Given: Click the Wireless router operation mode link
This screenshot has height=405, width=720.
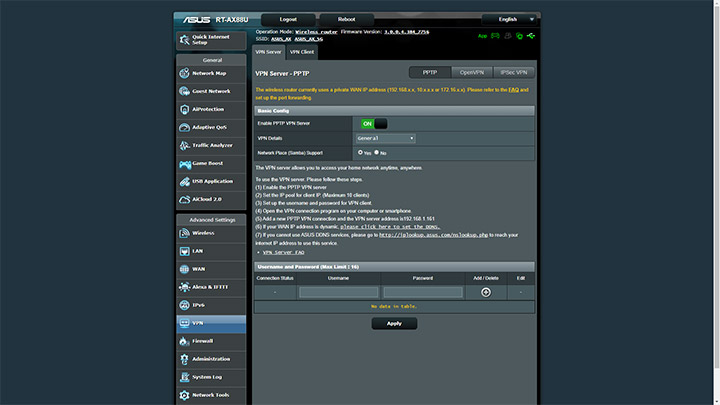Looking at the screenshot, I should pos(316,32).
